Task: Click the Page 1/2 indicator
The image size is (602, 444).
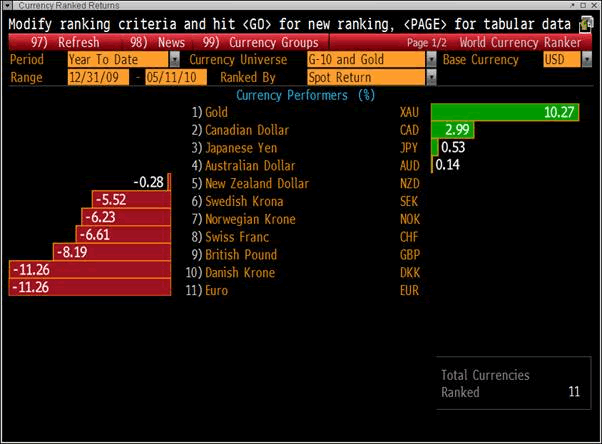Action: pyautogui.click(x=430, y=43)
